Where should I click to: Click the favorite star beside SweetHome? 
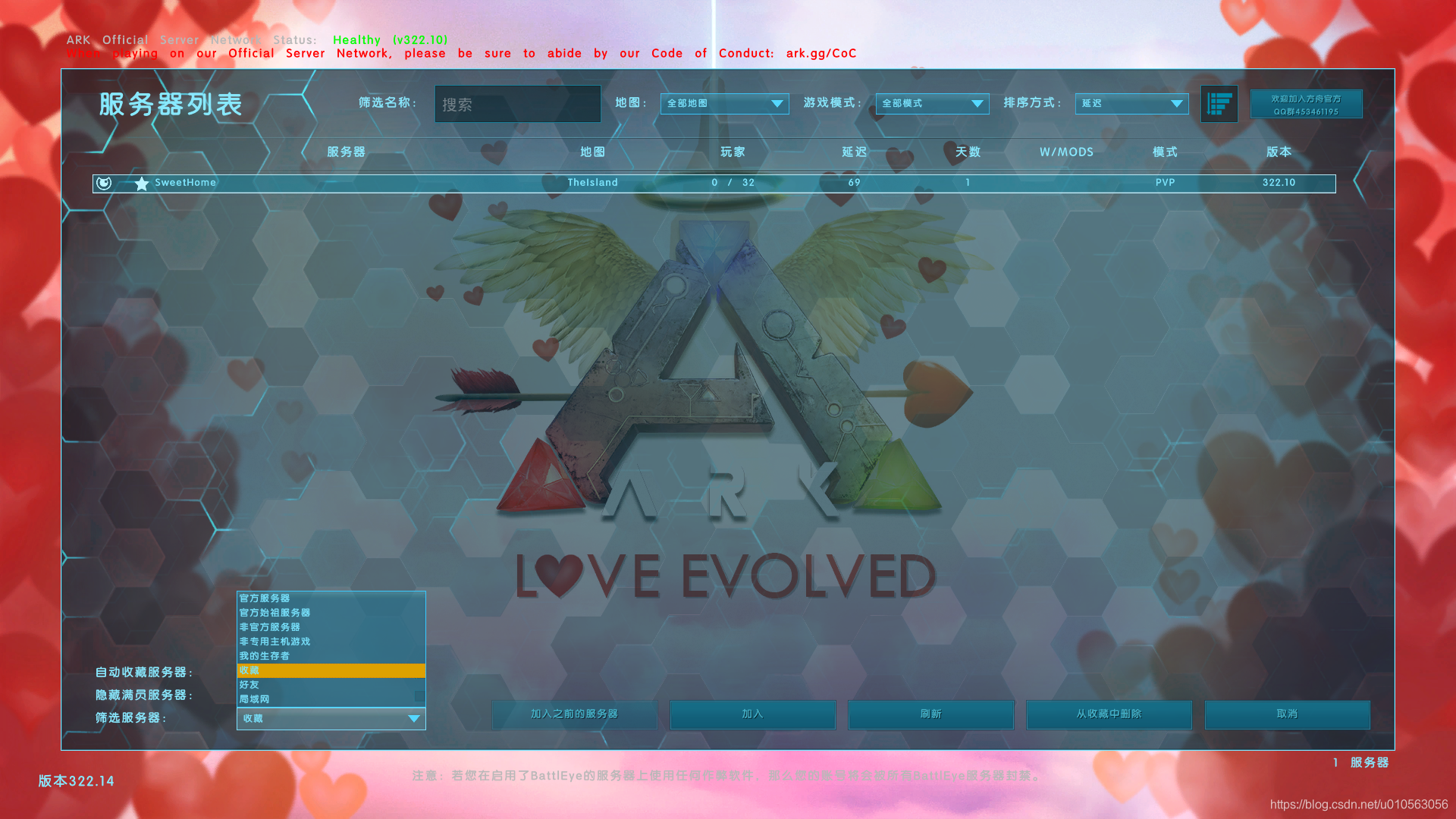pyautogui.click(x=141, y=184)
